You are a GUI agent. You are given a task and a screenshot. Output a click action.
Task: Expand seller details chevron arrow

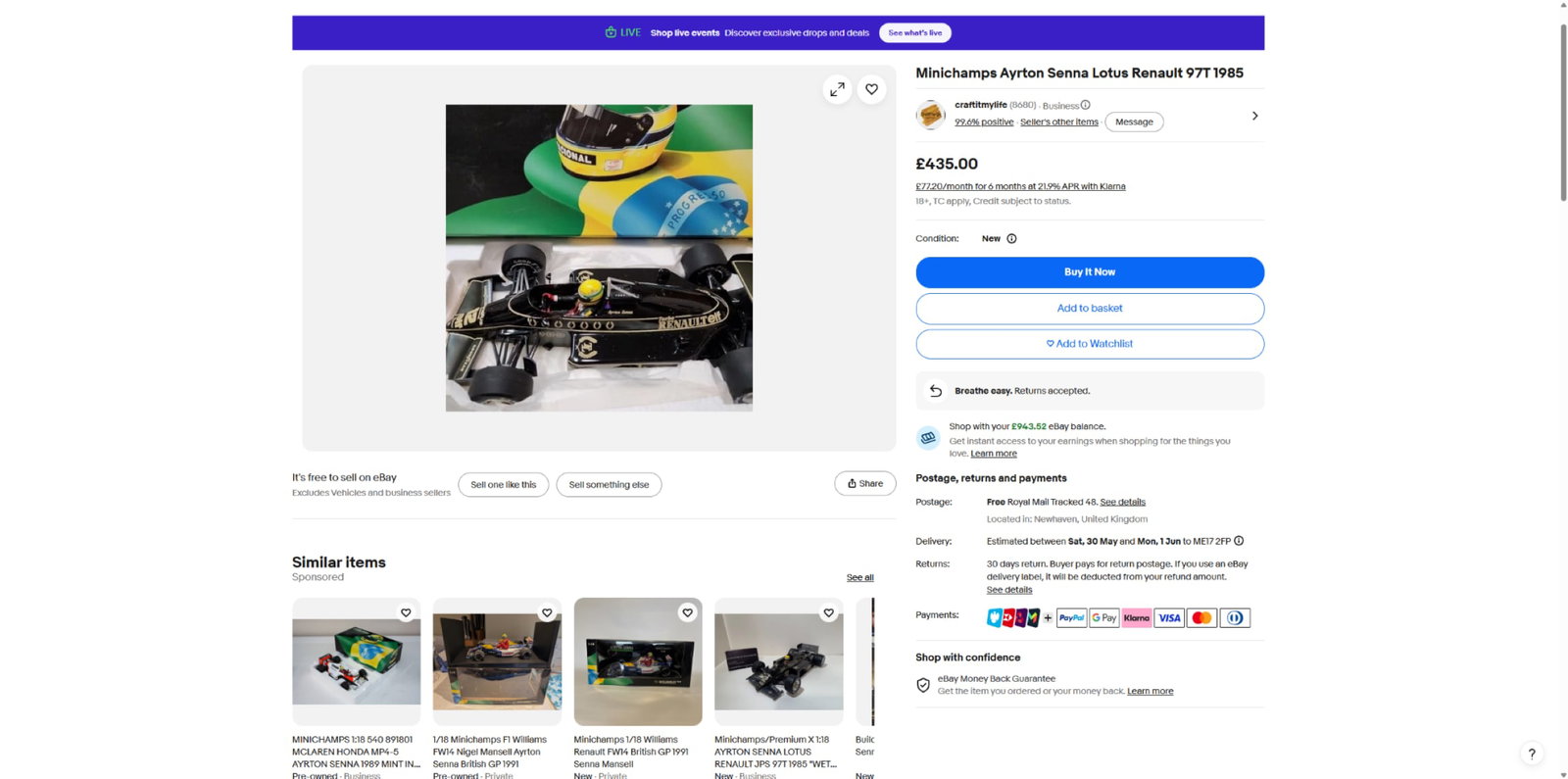pos(1254,116)
